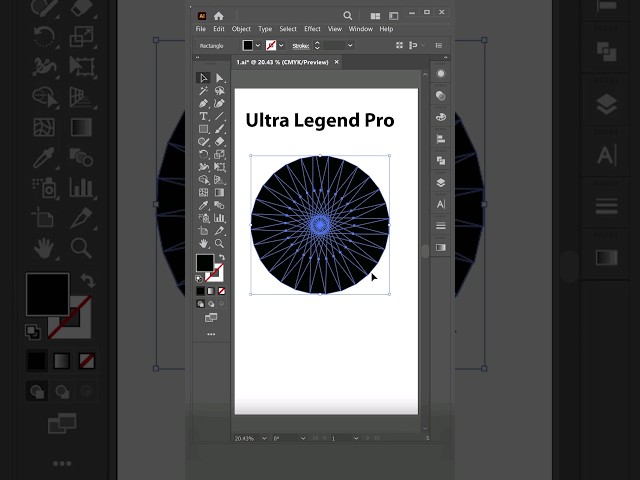This screenshot has height=480, width=640.
Task: Open the artboard navigation dropdown
Action: [356, 438]
